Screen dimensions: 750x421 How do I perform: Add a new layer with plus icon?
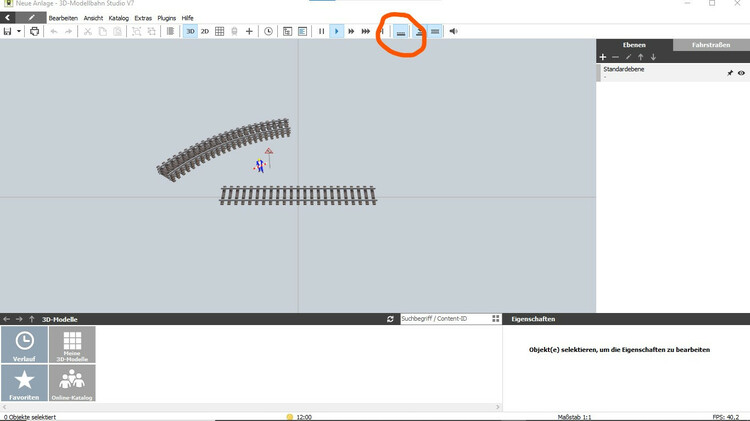pos(602,57)
